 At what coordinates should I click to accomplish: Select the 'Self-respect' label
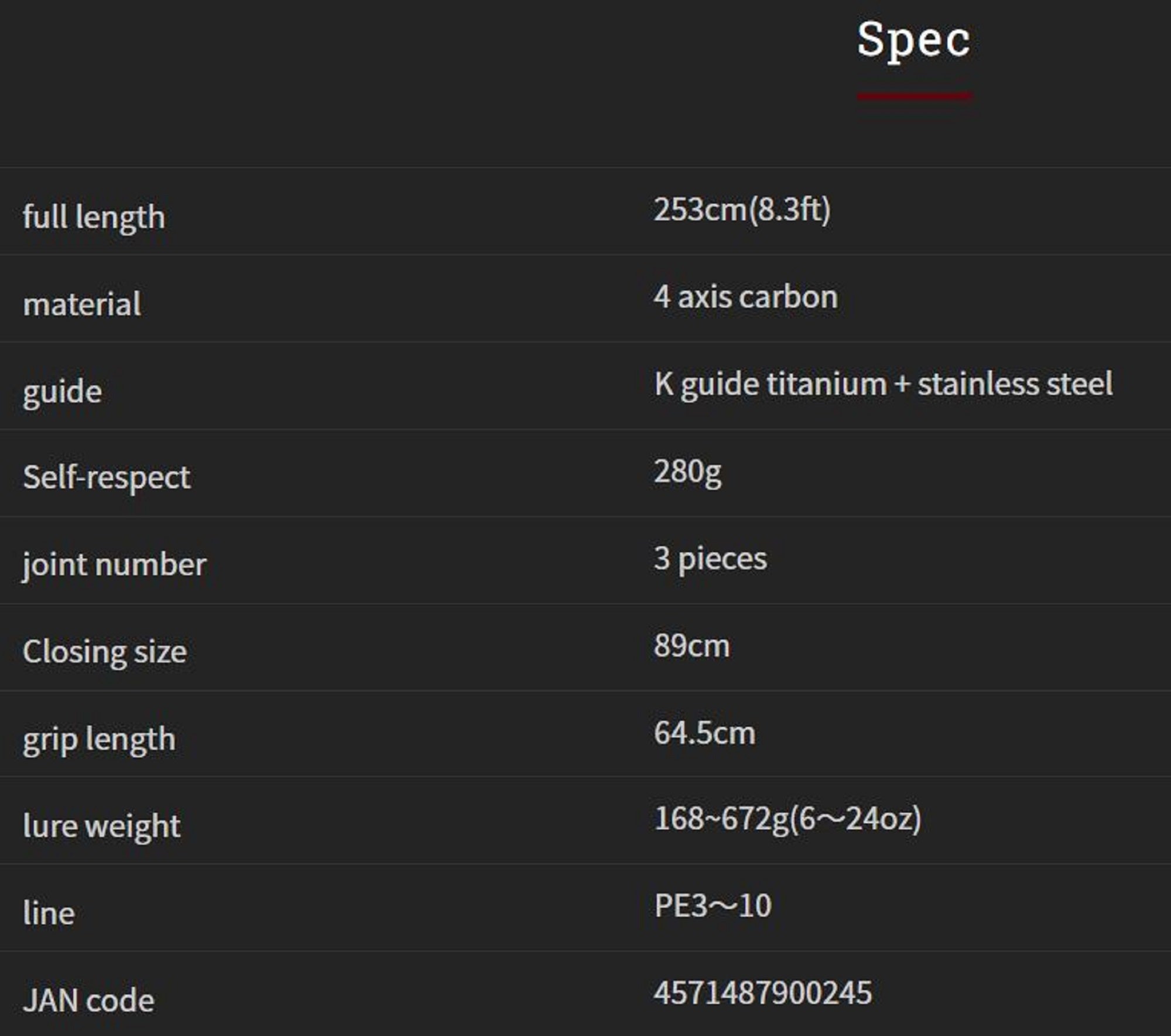click(x=107, y=477)
